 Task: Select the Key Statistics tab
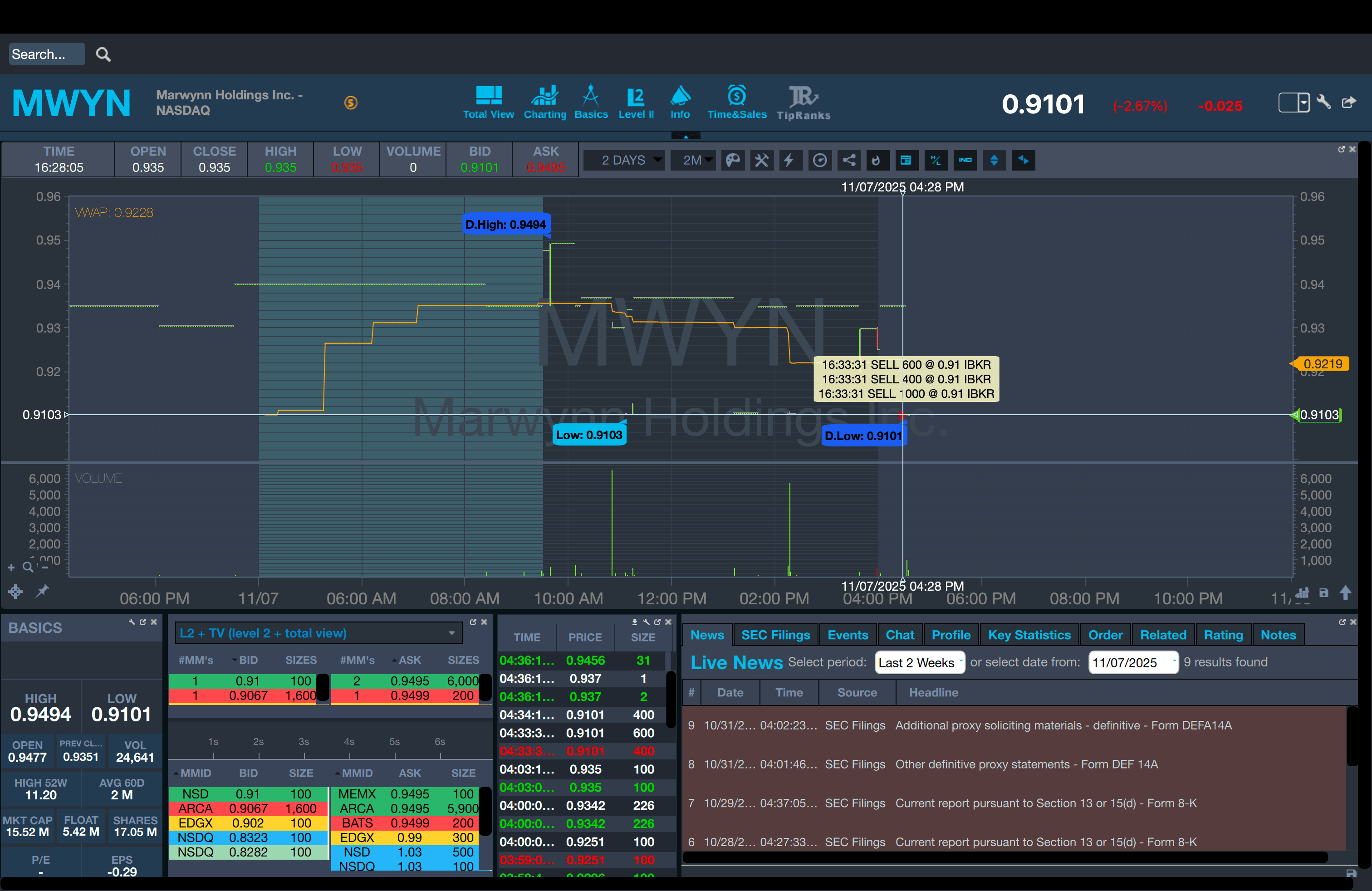coord(1029,635)
